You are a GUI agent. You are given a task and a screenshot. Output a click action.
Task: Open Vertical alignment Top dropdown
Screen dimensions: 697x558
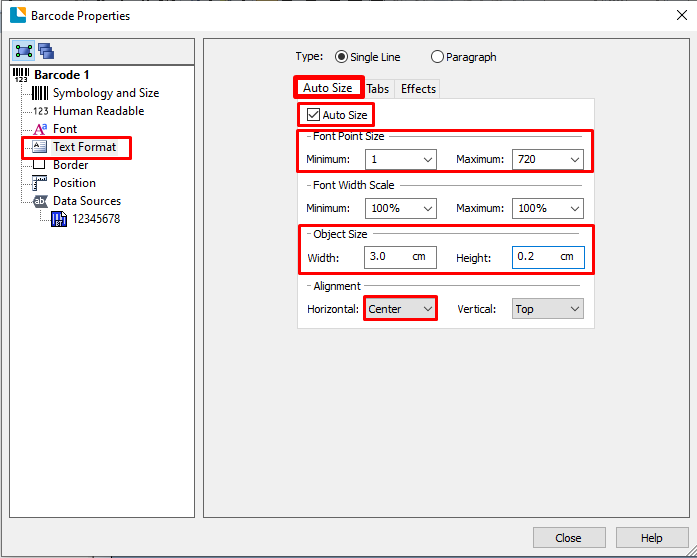pyautogui.click(x=548, y=309)
